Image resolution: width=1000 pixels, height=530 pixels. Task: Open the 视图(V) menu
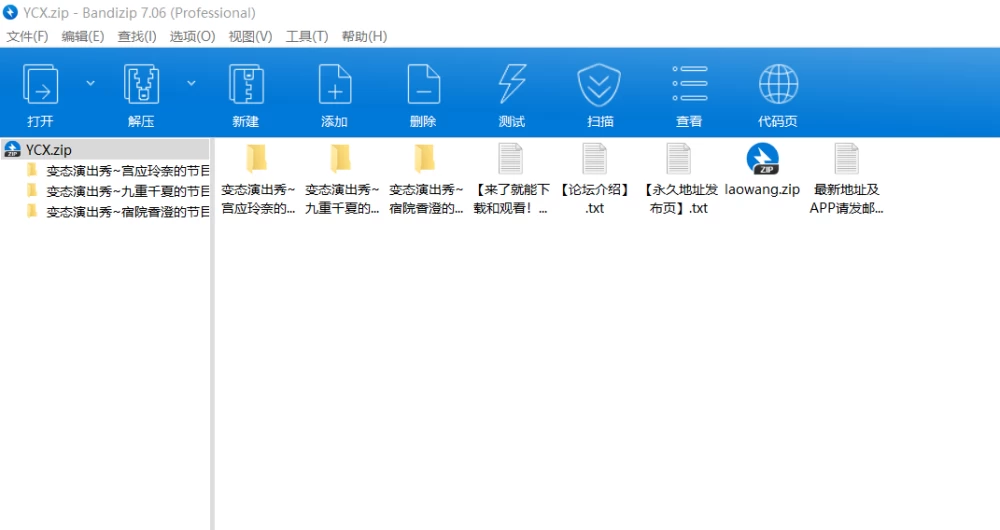251,36
